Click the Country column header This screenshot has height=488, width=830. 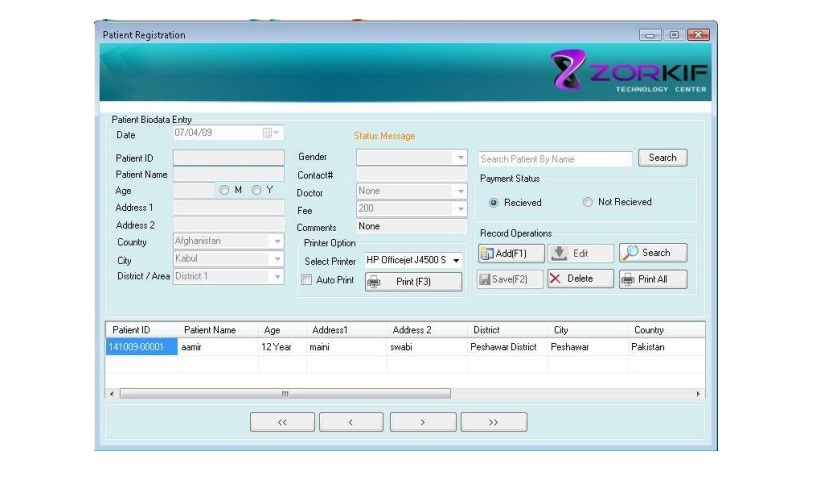[x=666, y=330]
